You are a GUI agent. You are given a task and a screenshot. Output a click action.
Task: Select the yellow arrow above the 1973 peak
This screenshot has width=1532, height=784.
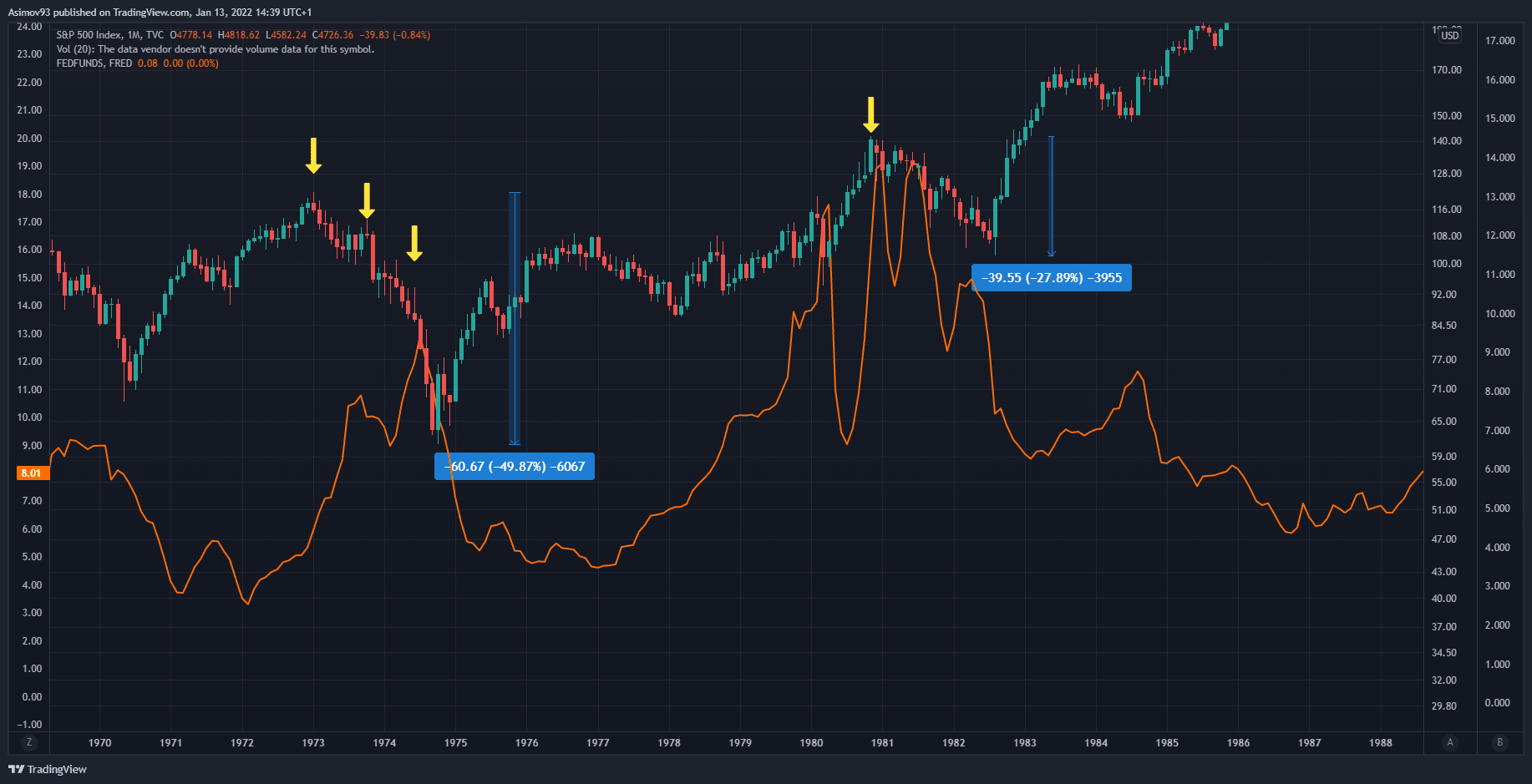313,155
